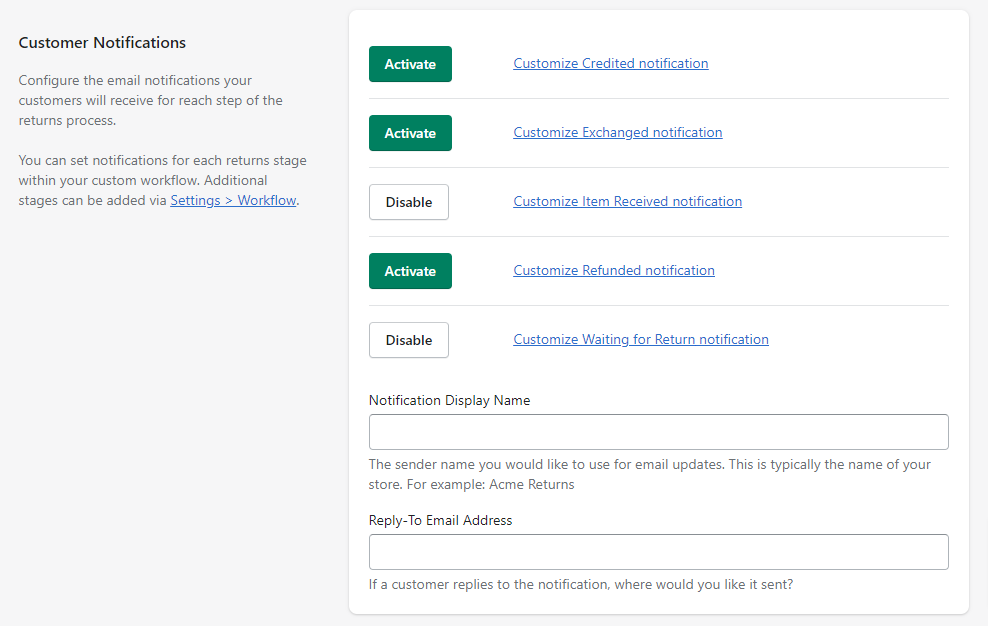Open Customize Waiting for Return notification link
This screenshot has height=626, width=988.
(x=641, y=339)
